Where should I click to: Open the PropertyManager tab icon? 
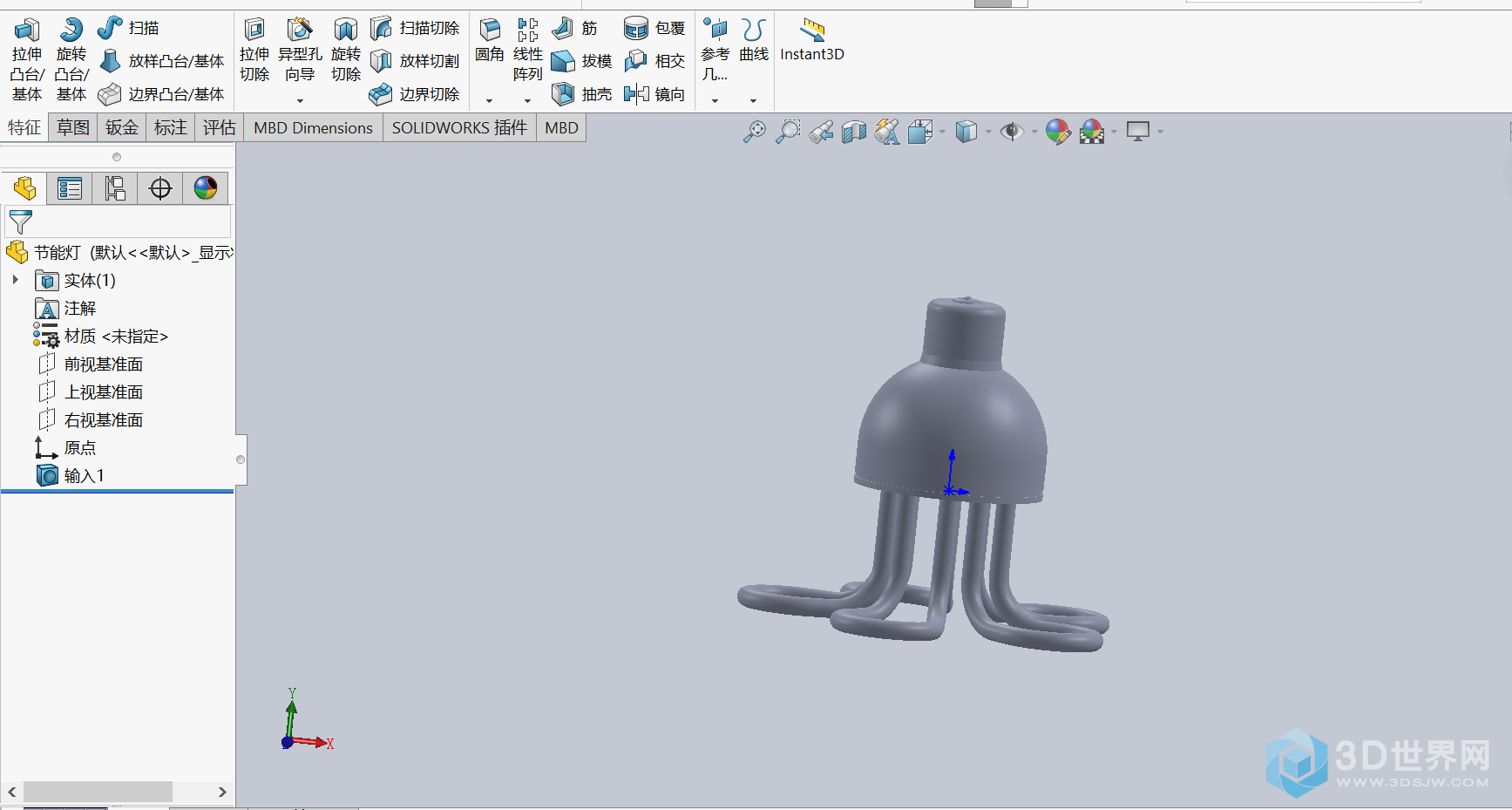[x=70, y=188]
